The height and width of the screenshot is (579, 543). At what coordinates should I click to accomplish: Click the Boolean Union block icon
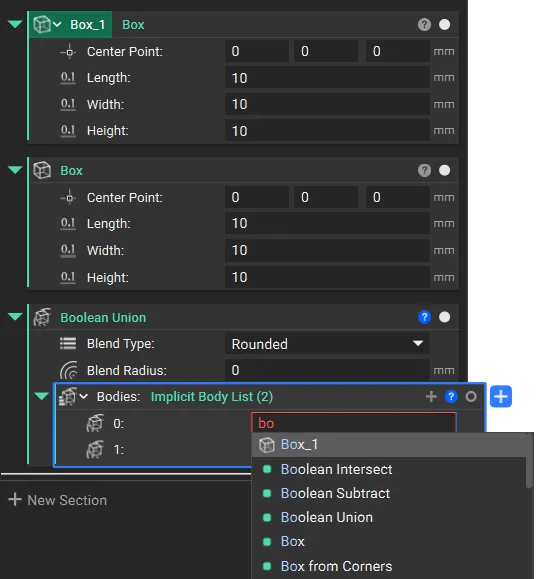[42, 317]
